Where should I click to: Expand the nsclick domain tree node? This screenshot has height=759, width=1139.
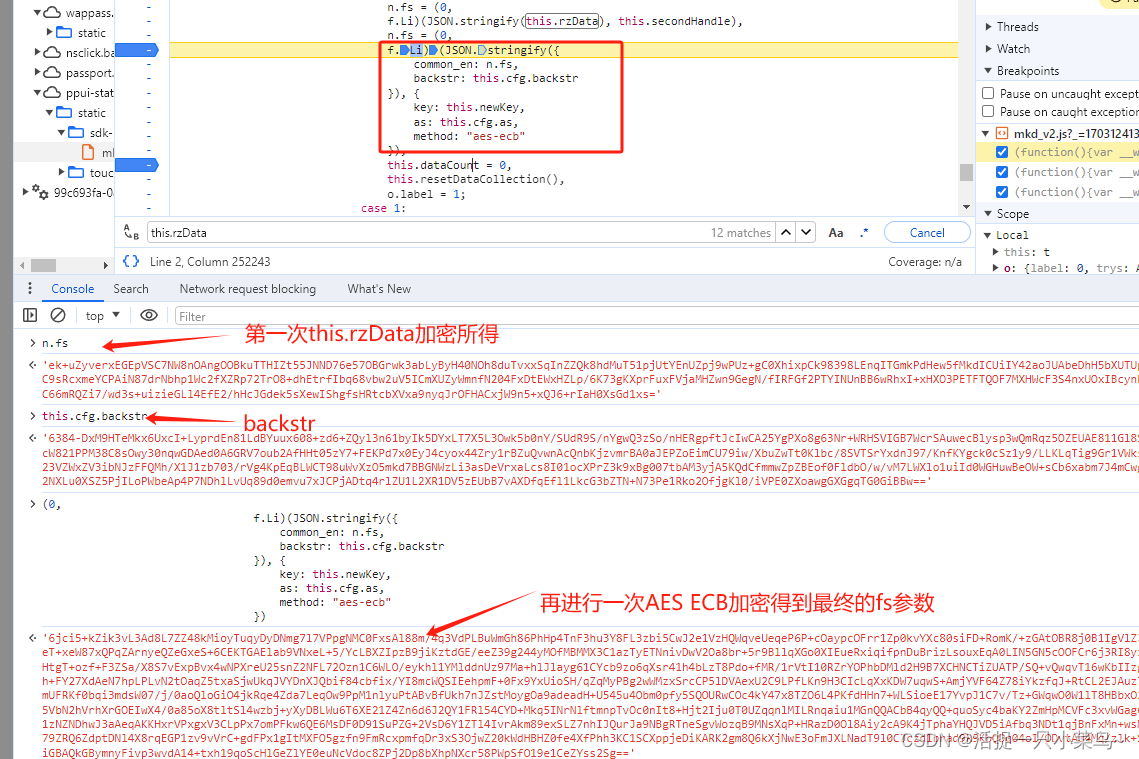pyautogui.click(x=36, y=52)
